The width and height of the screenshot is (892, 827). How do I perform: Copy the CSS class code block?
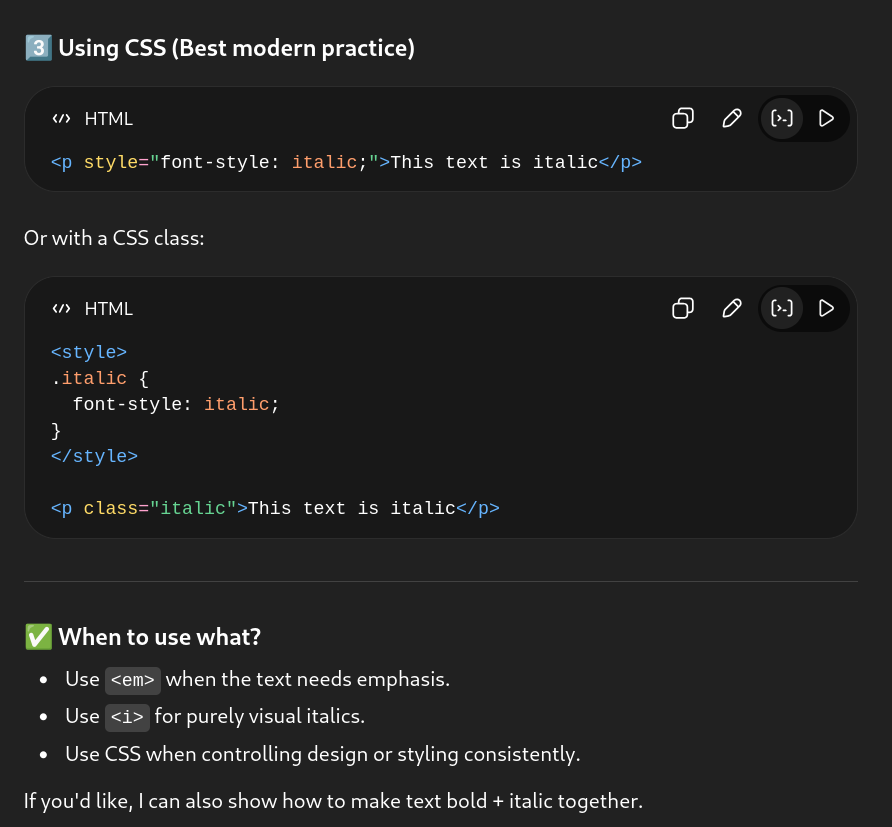(683, 308)
